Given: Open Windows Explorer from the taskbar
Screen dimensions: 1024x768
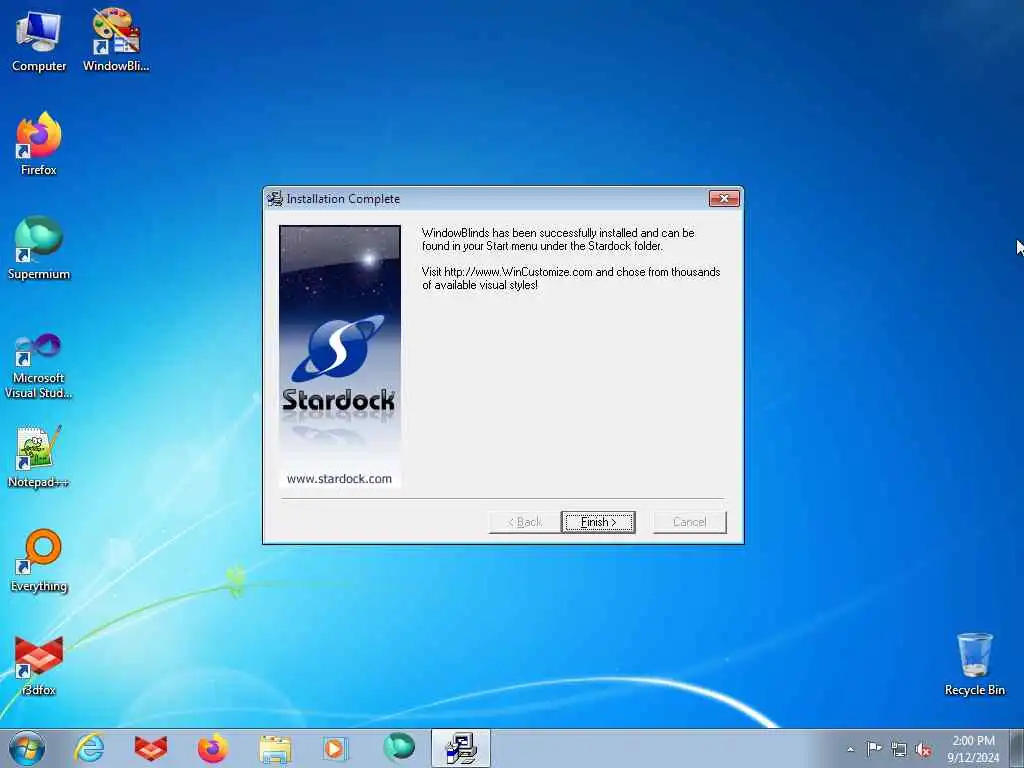Looking at the screenshot, I should click(275, 748).
